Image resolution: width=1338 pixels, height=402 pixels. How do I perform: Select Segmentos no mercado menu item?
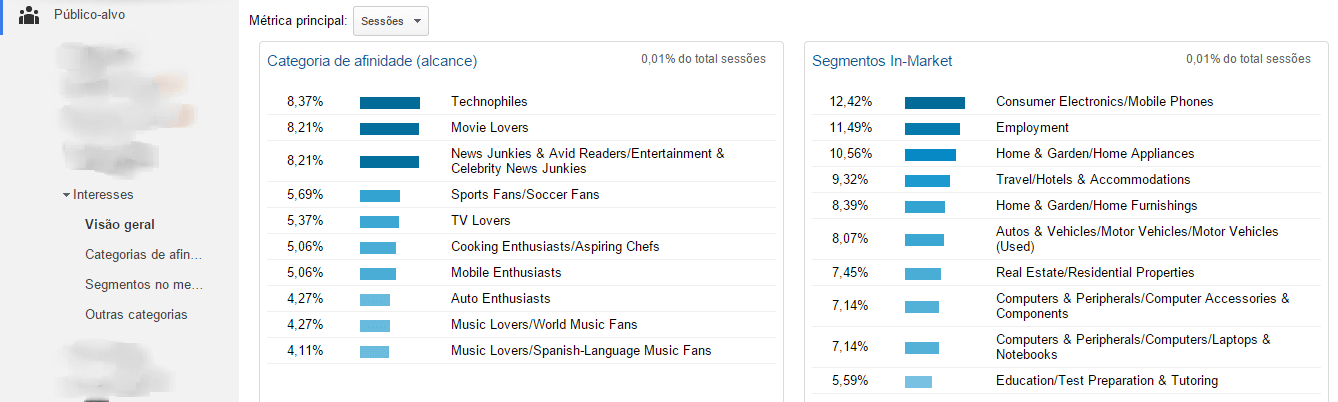144,284
